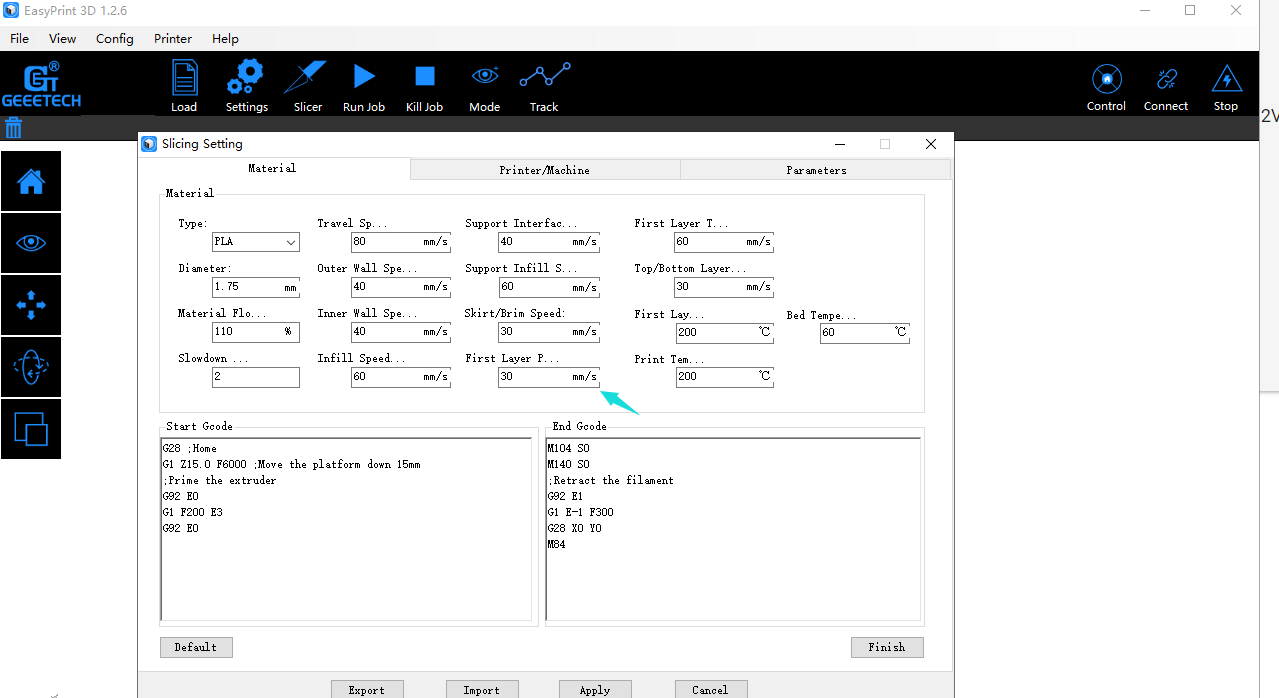Click the 'G1 F200 E3' gcode line

193,512
